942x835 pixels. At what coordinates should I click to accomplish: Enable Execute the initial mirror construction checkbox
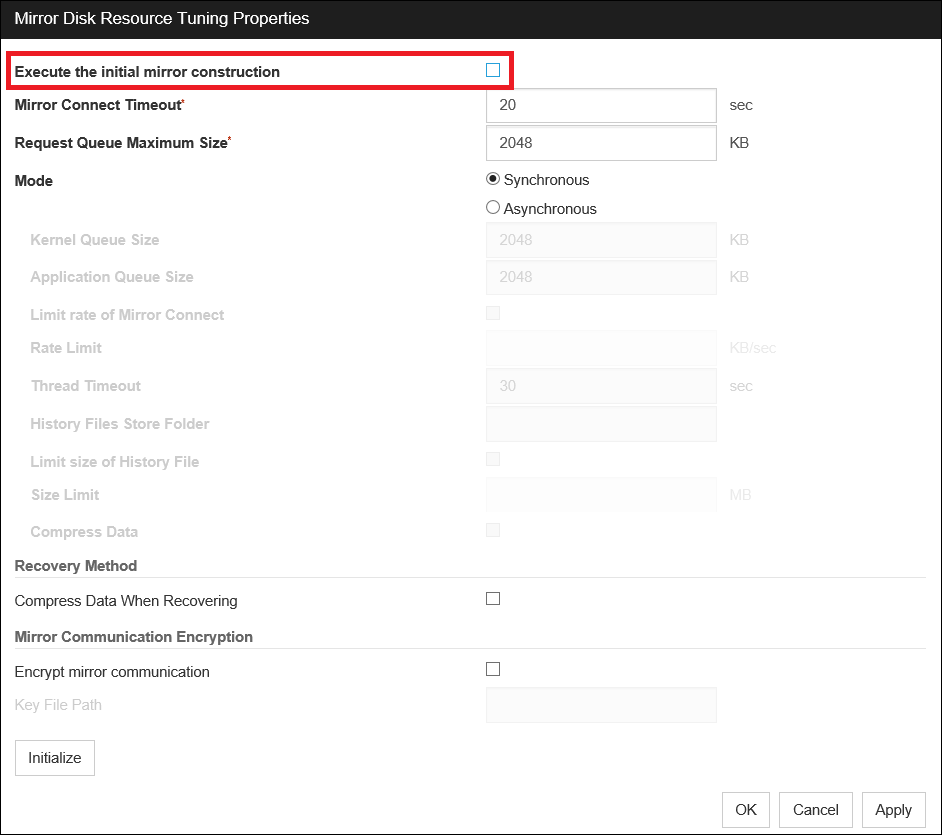(x=492, y=70)
